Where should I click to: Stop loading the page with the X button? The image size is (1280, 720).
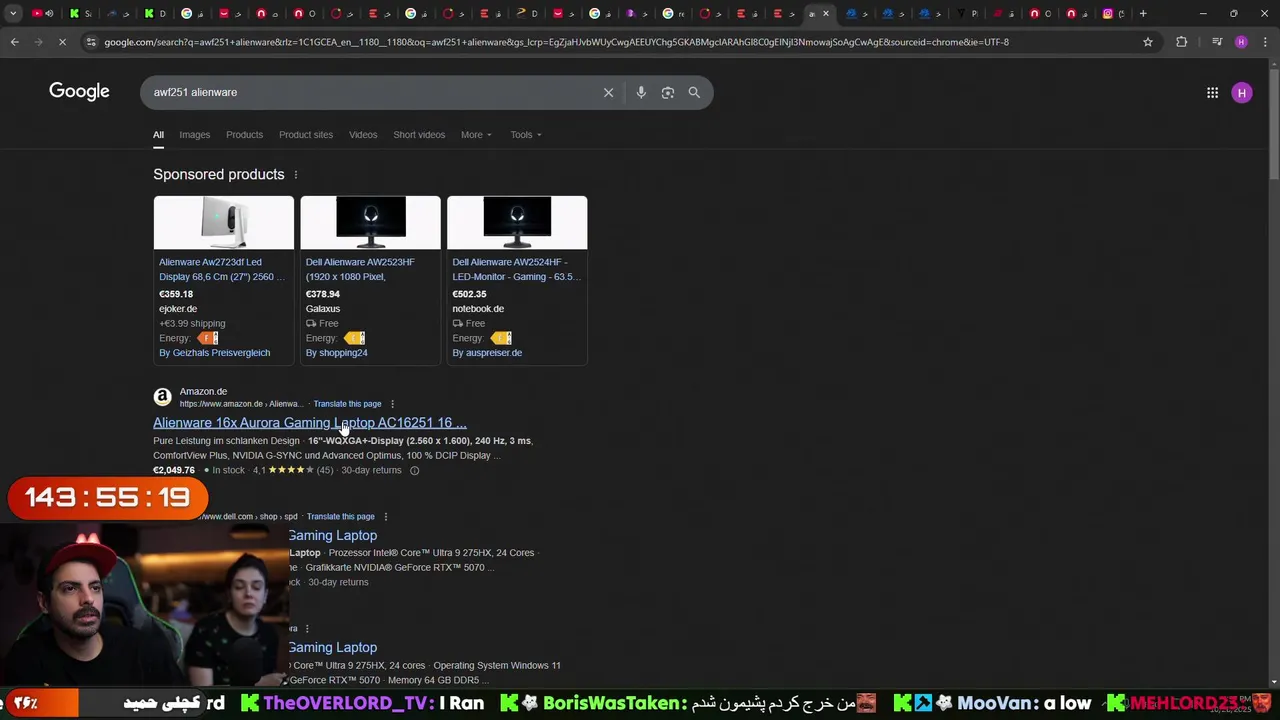coord(62,42)
